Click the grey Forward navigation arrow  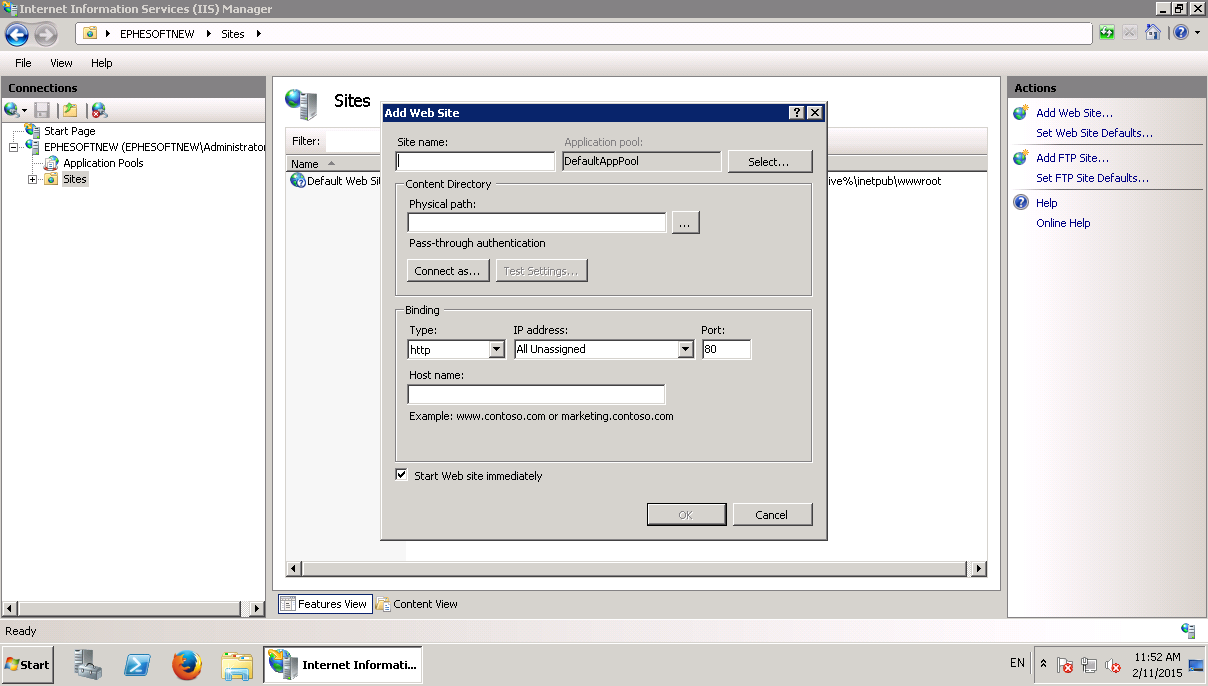(x=46, y=34)
